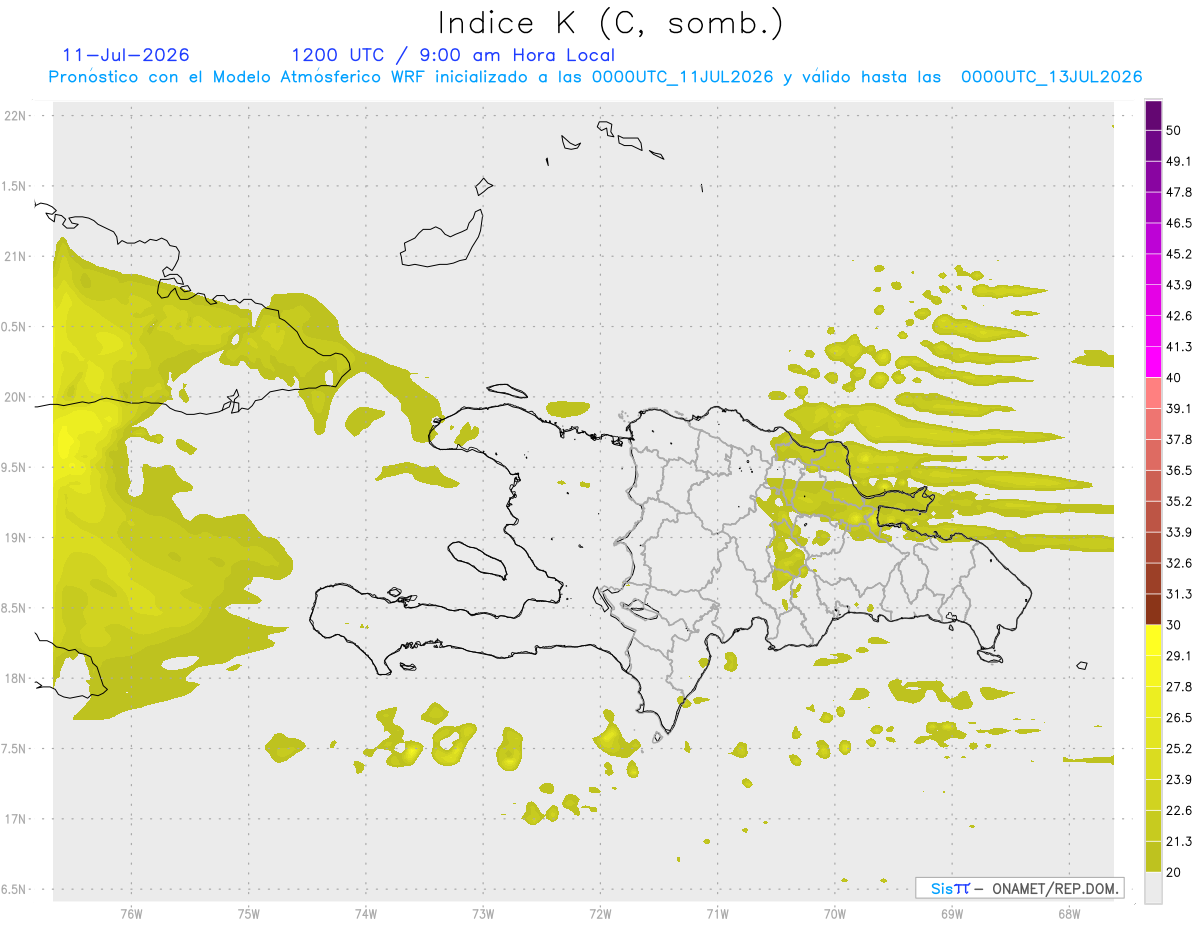Click colorbar value "22.6"
1200x927 pixels.
(x=1179, y=811)
